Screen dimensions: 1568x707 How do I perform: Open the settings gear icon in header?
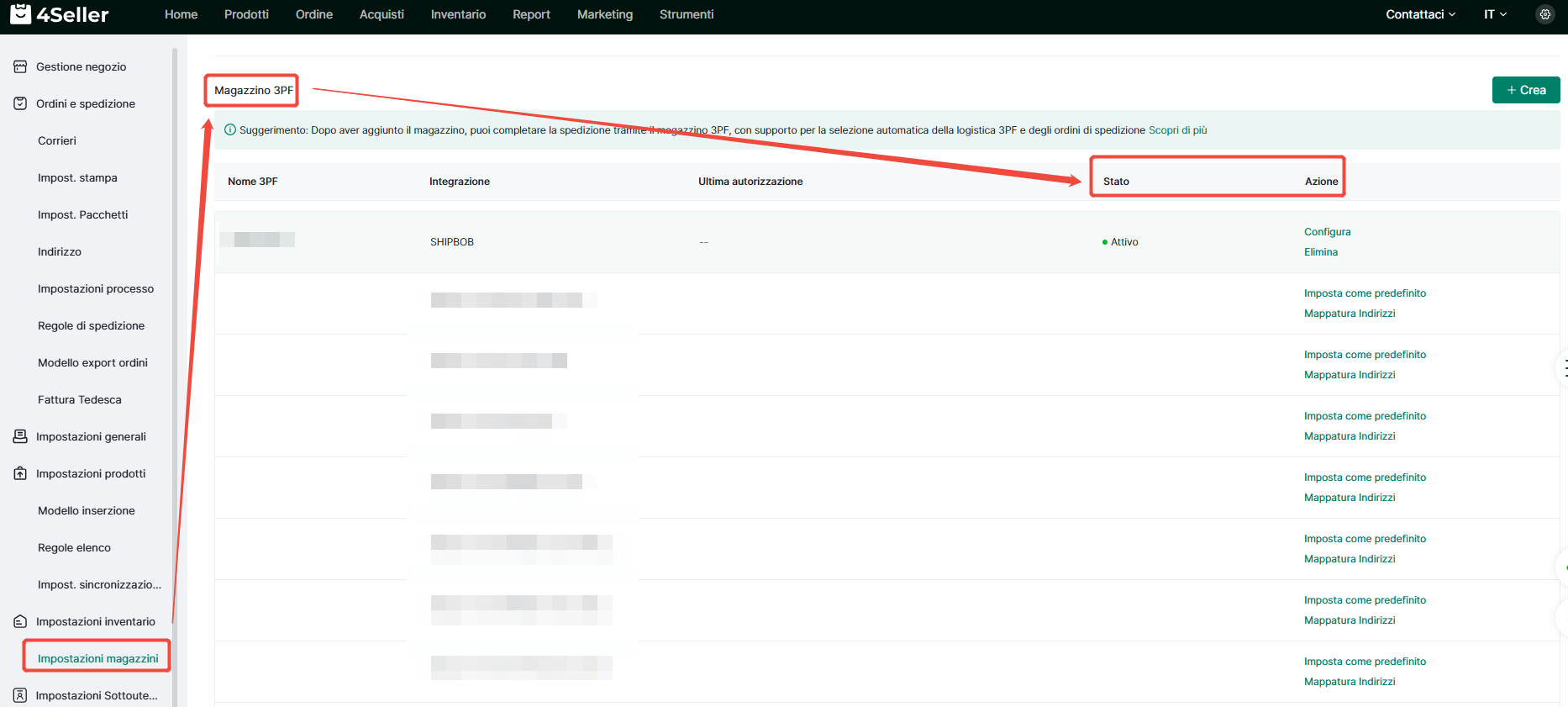1544,14
